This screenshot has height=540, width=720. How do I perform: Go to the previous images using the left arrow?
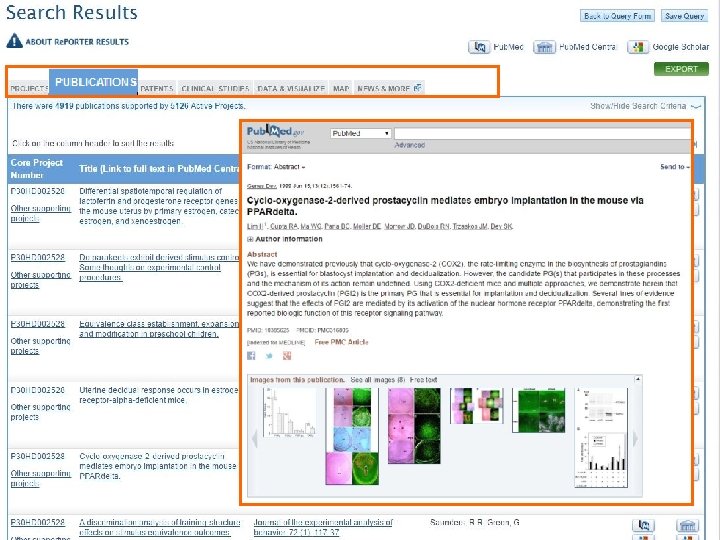coord(254,439)
